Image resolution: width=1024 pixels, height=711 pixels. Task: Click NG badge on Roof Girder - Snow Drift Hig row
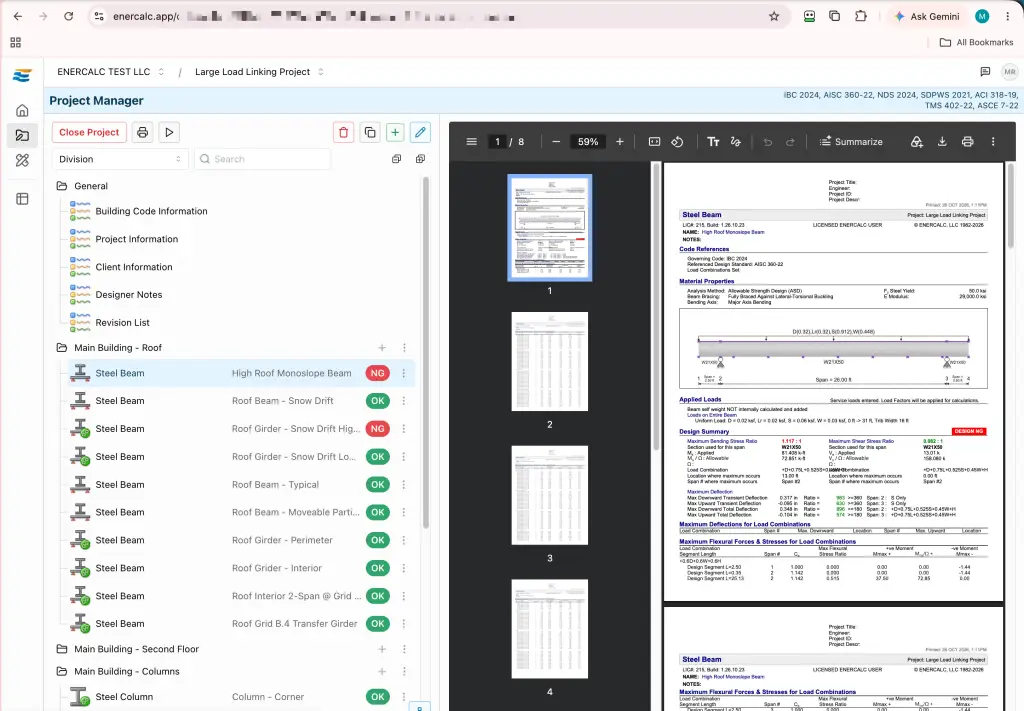click(x=377, y=429)
